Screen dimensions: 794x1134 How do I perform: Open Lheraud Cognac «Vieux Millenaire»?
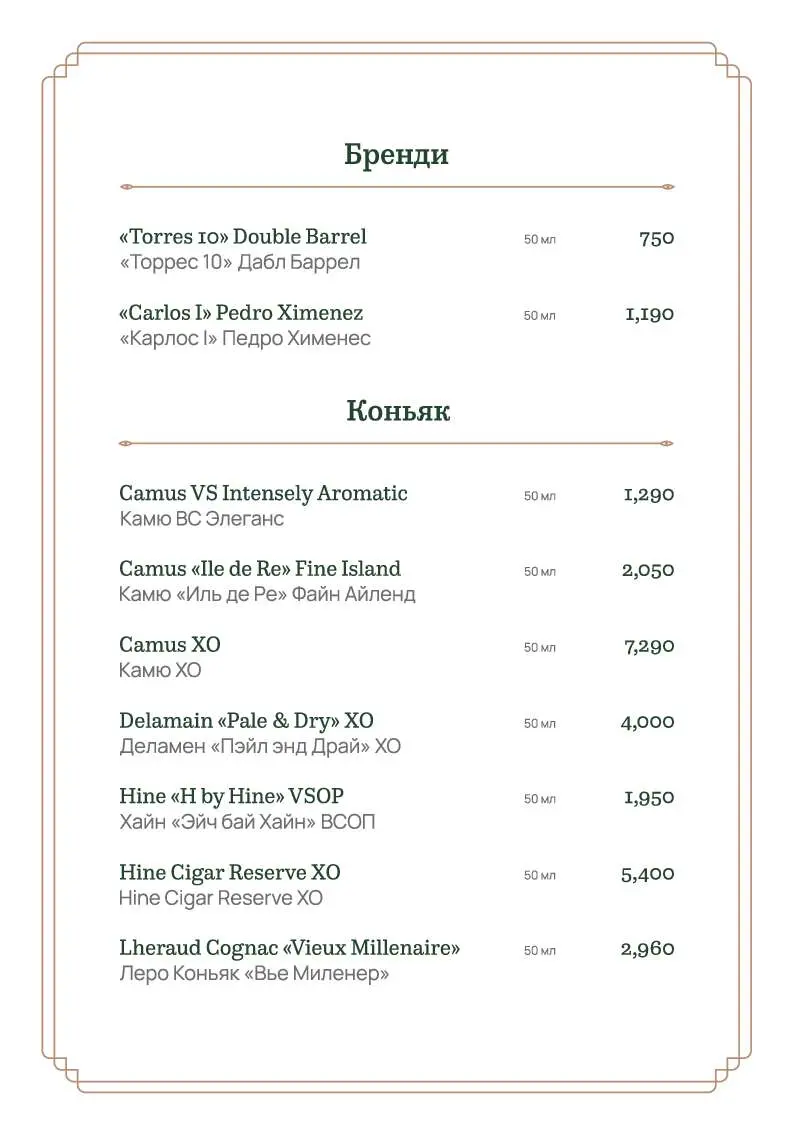pos(289,947)
